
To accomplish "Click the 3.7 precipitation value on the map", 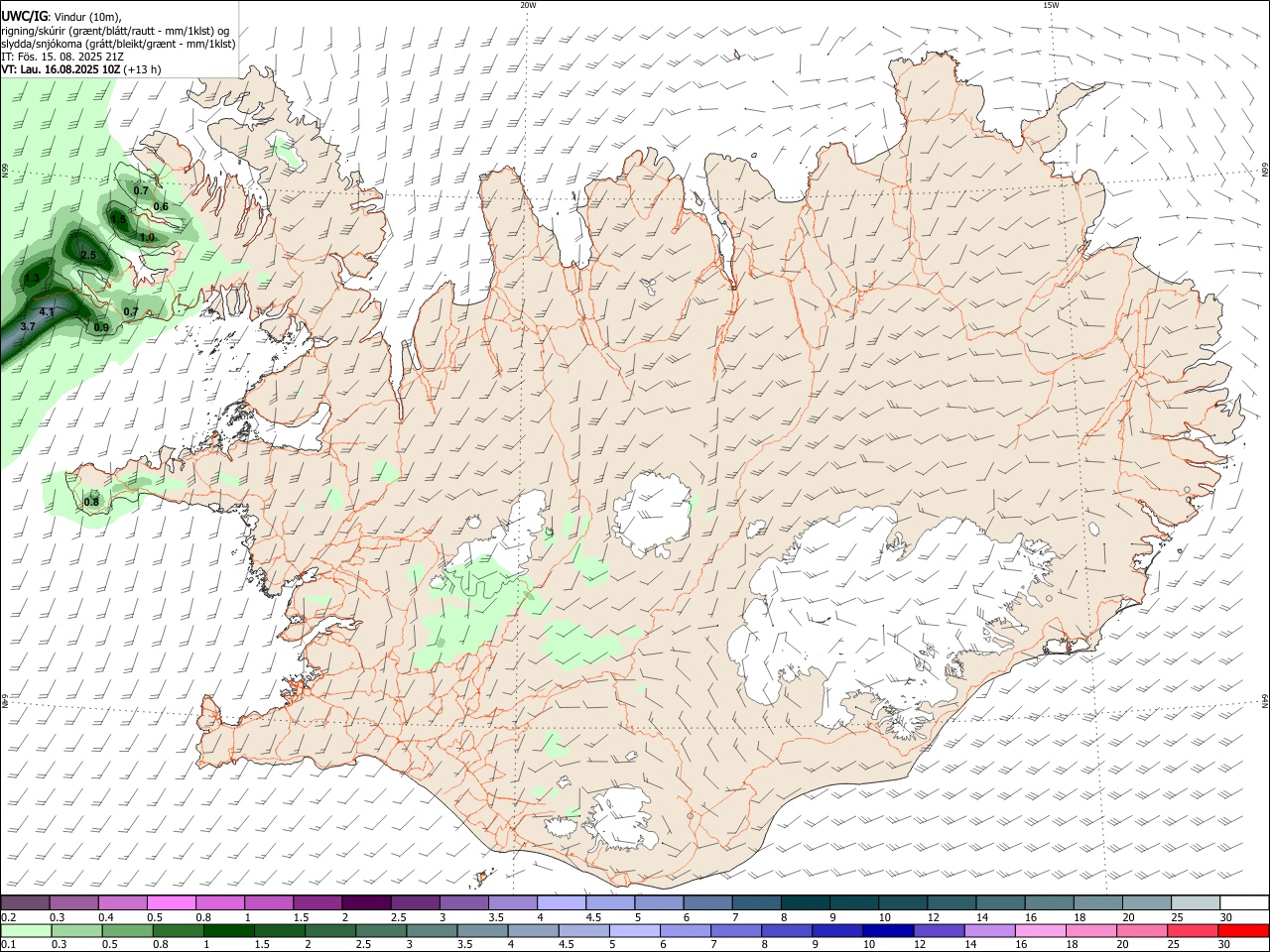I will (28, 326).
